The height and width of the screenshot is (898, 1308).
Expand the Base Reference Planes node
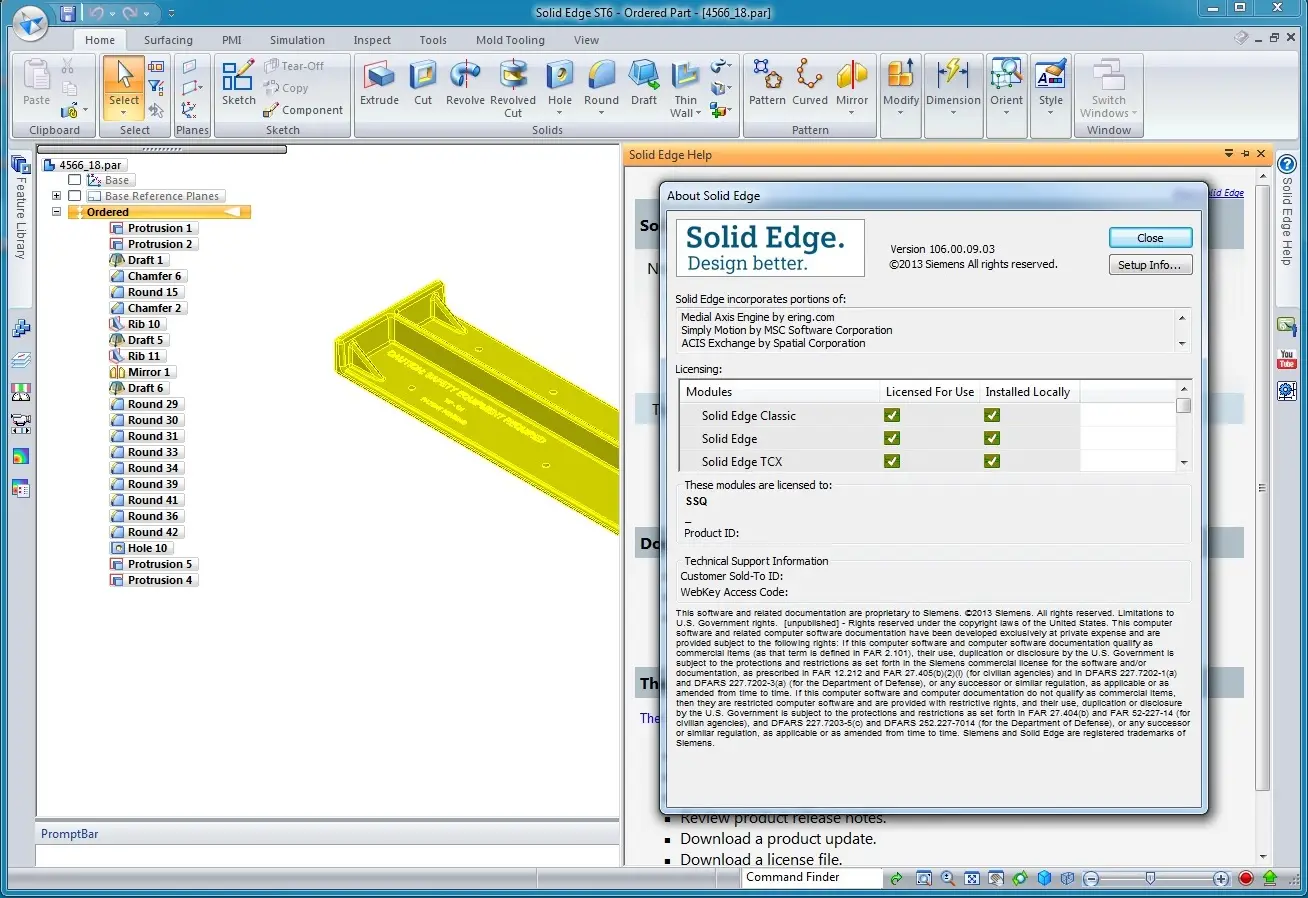point(57,196)
